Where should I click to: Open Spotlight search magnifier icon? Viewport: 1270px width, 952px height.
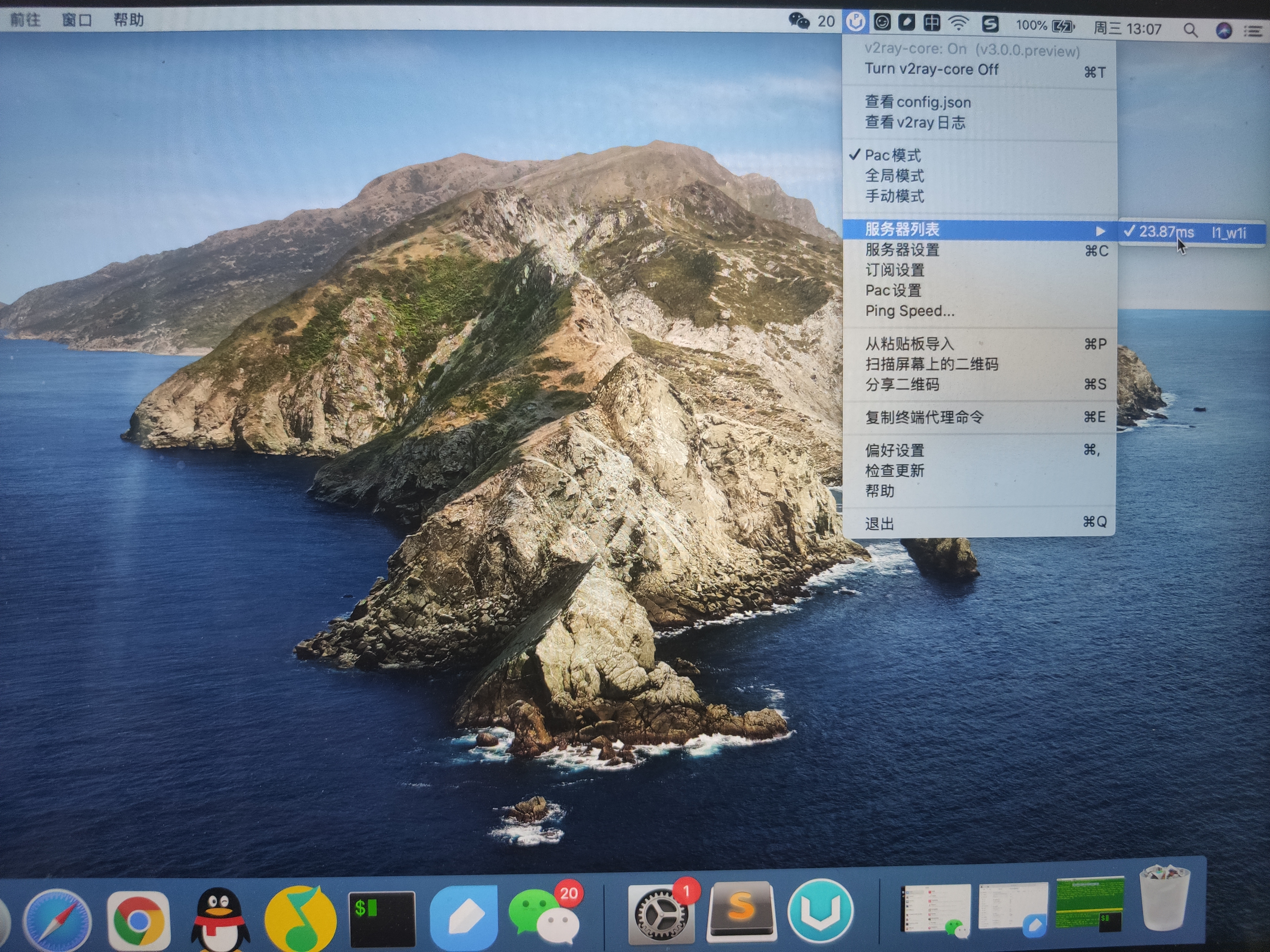click(1190, 30)
